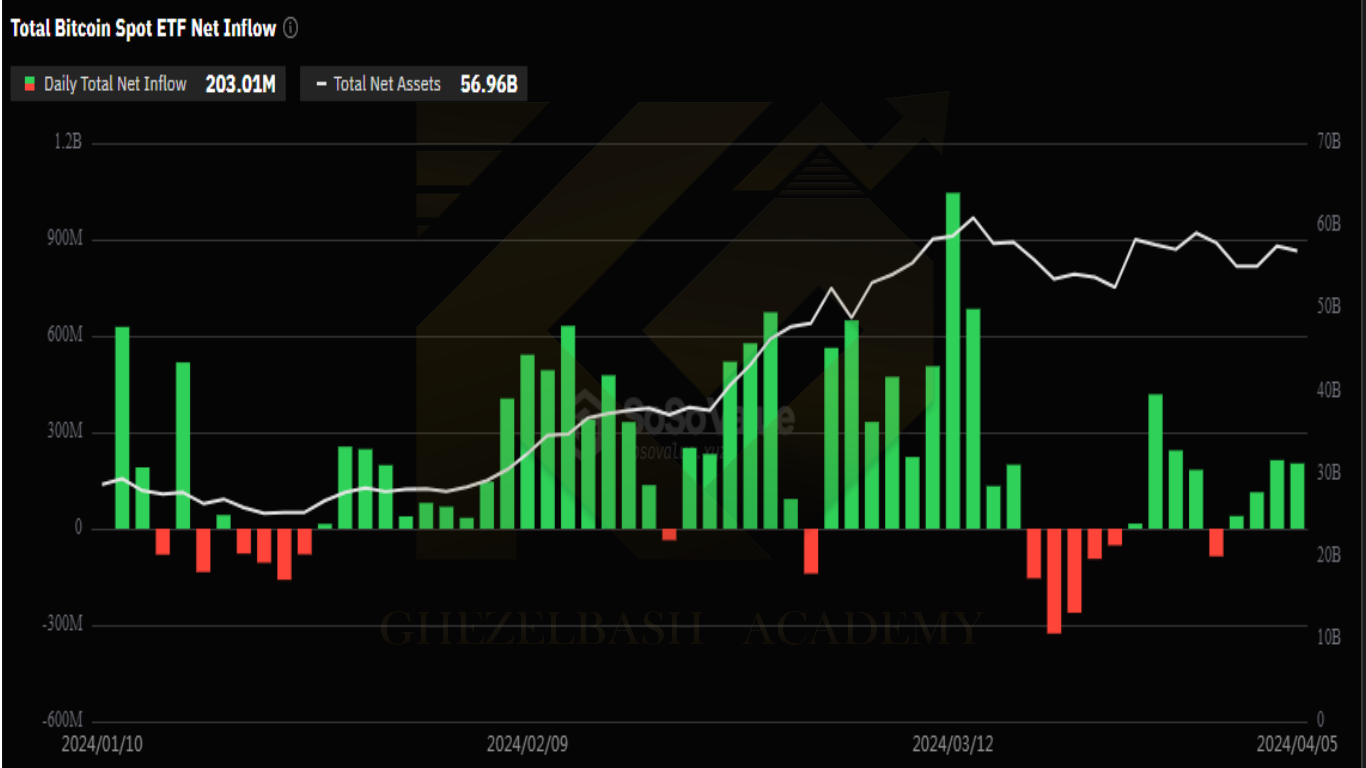Screen dimensions: 1366x768
Task: Click the 300M left axis label
Action: pyautogui.click(x=65, y=433)
